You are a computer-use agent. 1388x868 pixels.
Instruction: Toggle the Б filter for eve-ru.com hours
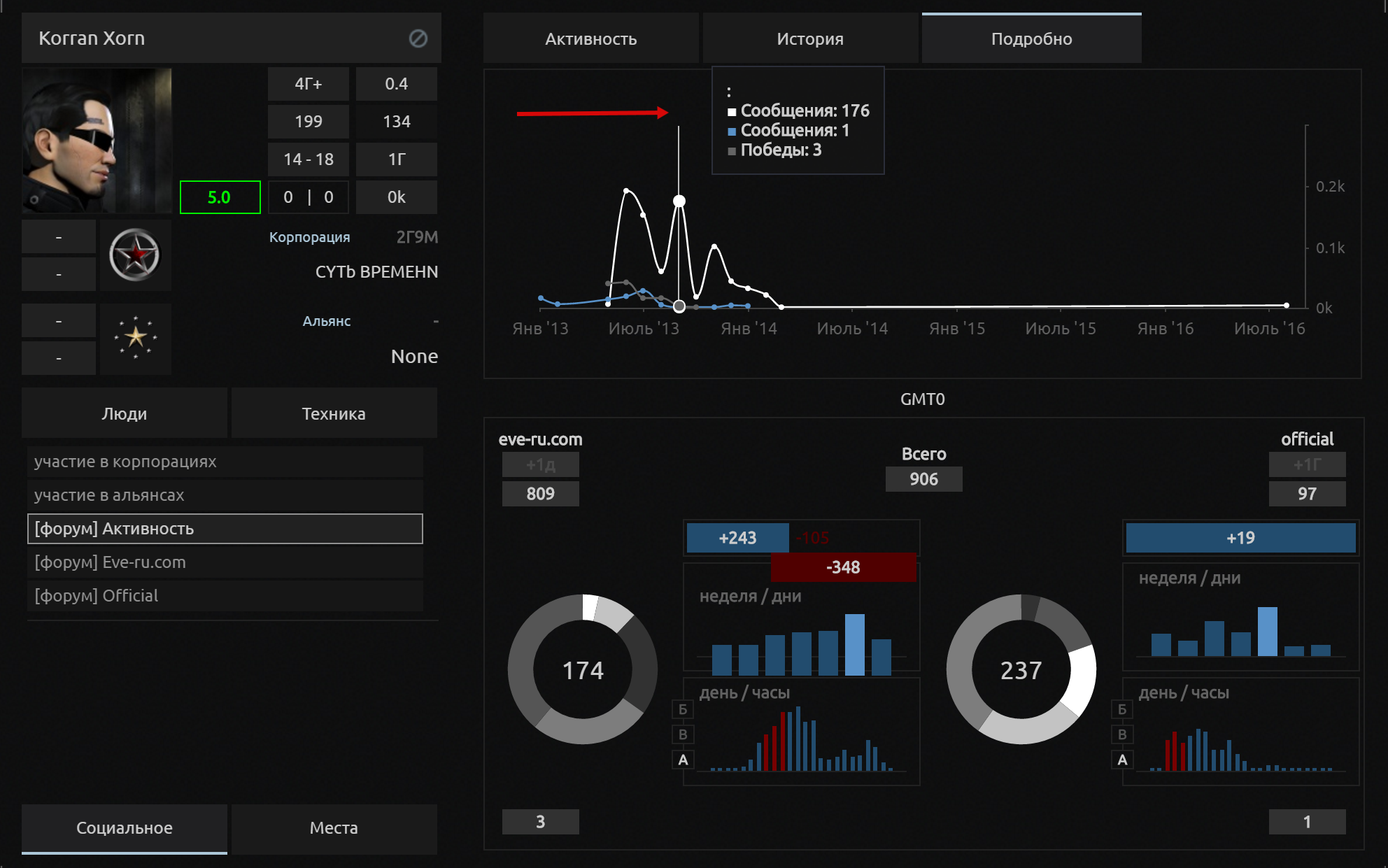tap(683, 709)
